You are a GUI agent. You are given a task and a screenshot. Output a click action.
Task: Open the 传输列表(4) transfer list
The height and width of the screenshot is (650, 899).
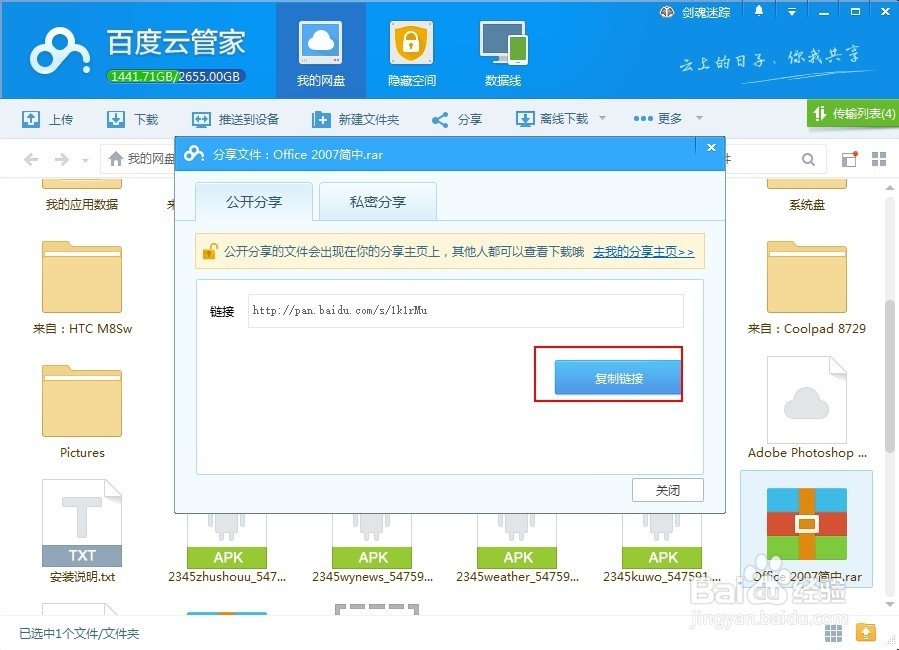coord(853,114)
